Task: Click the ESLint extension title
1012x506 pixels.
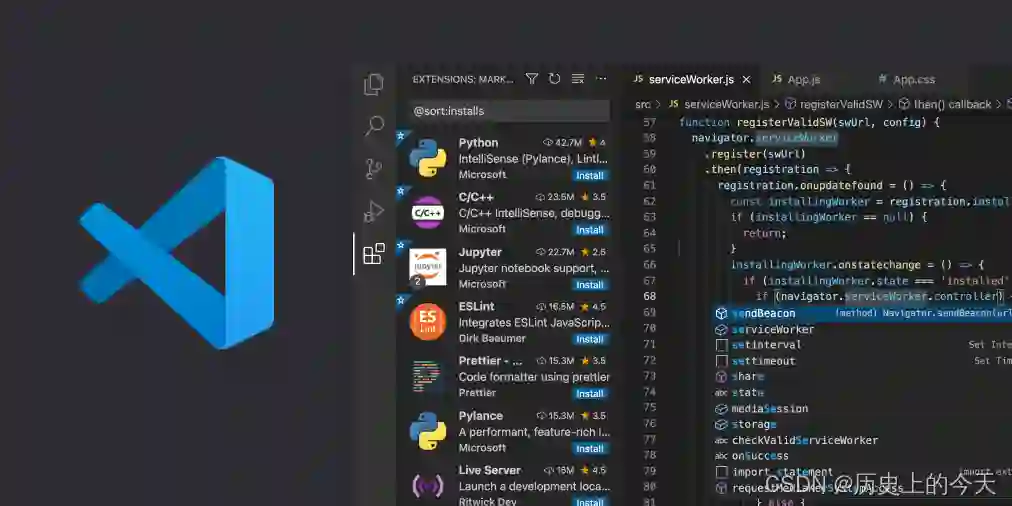Action: (476, 307)
